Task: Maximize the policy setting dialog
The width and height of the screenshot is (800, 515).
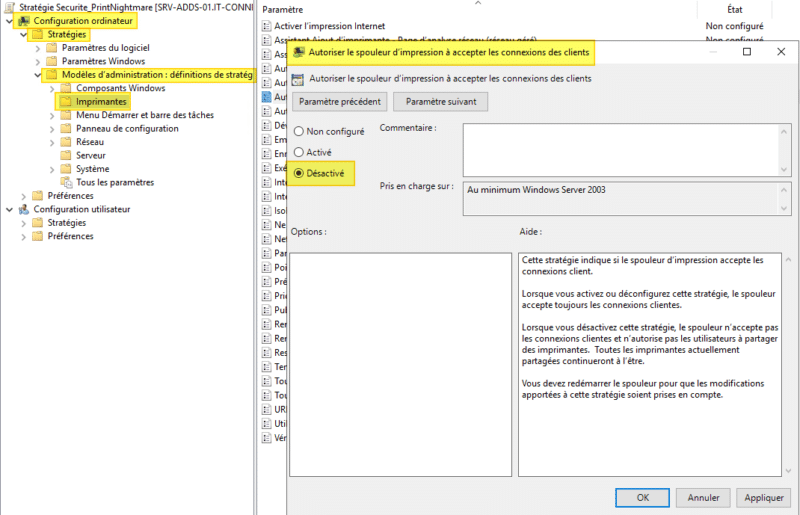Action: pos(747,52)
